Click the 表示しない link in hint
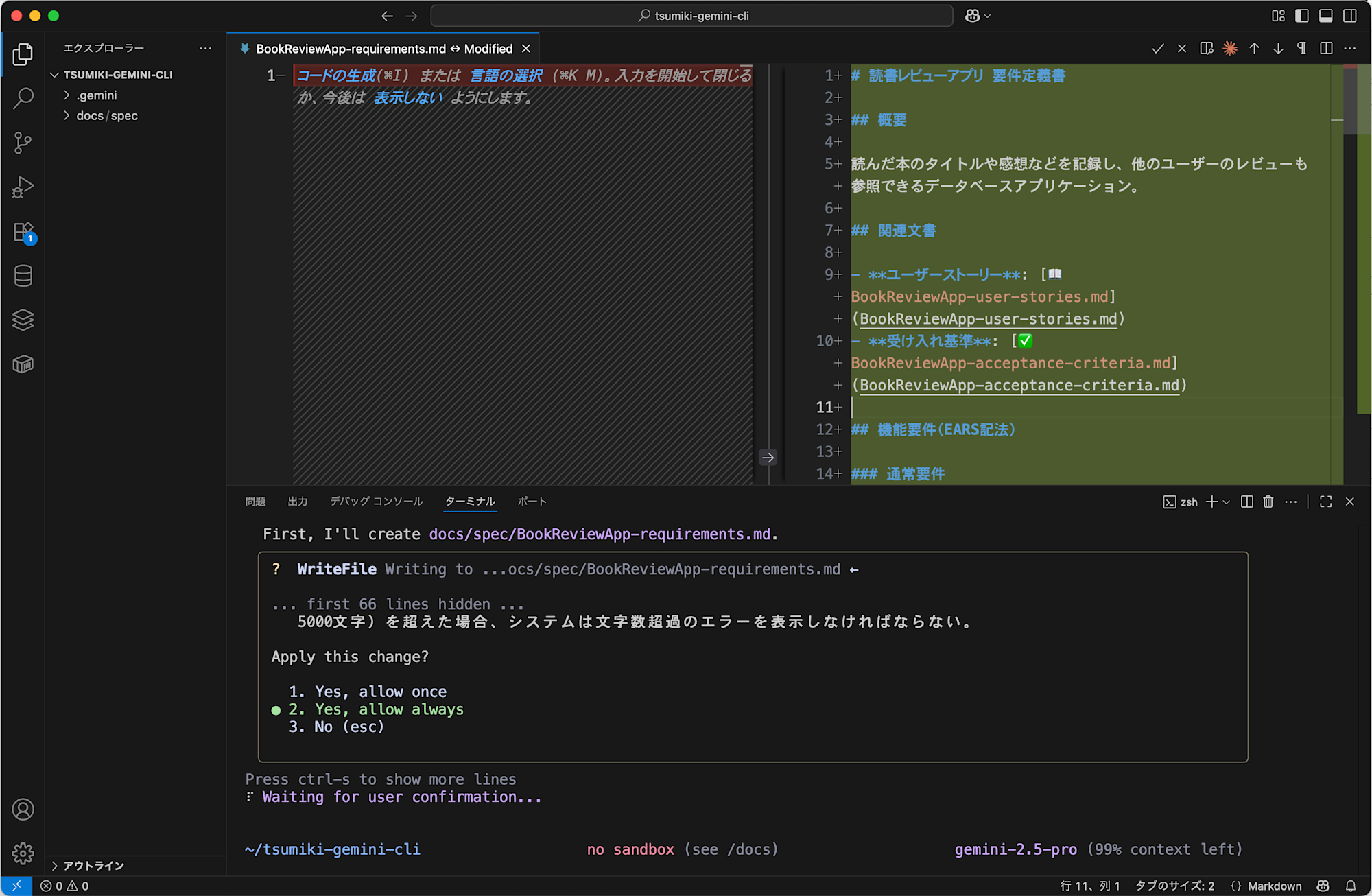The image size is (1372, 896). 408,97
